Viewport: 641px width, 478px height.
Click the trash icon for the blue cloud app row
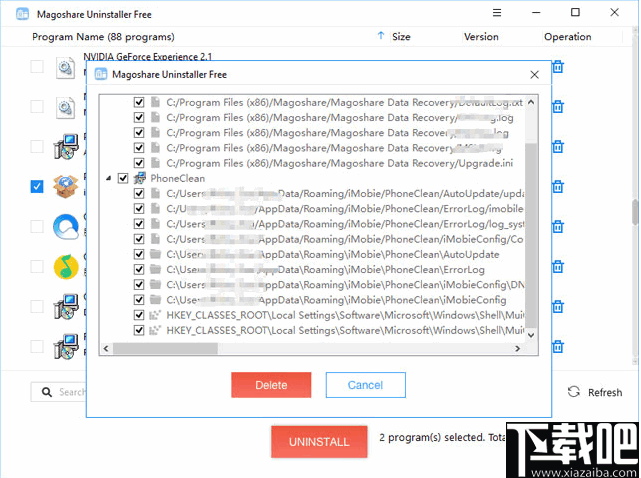(x=558, y=226)
